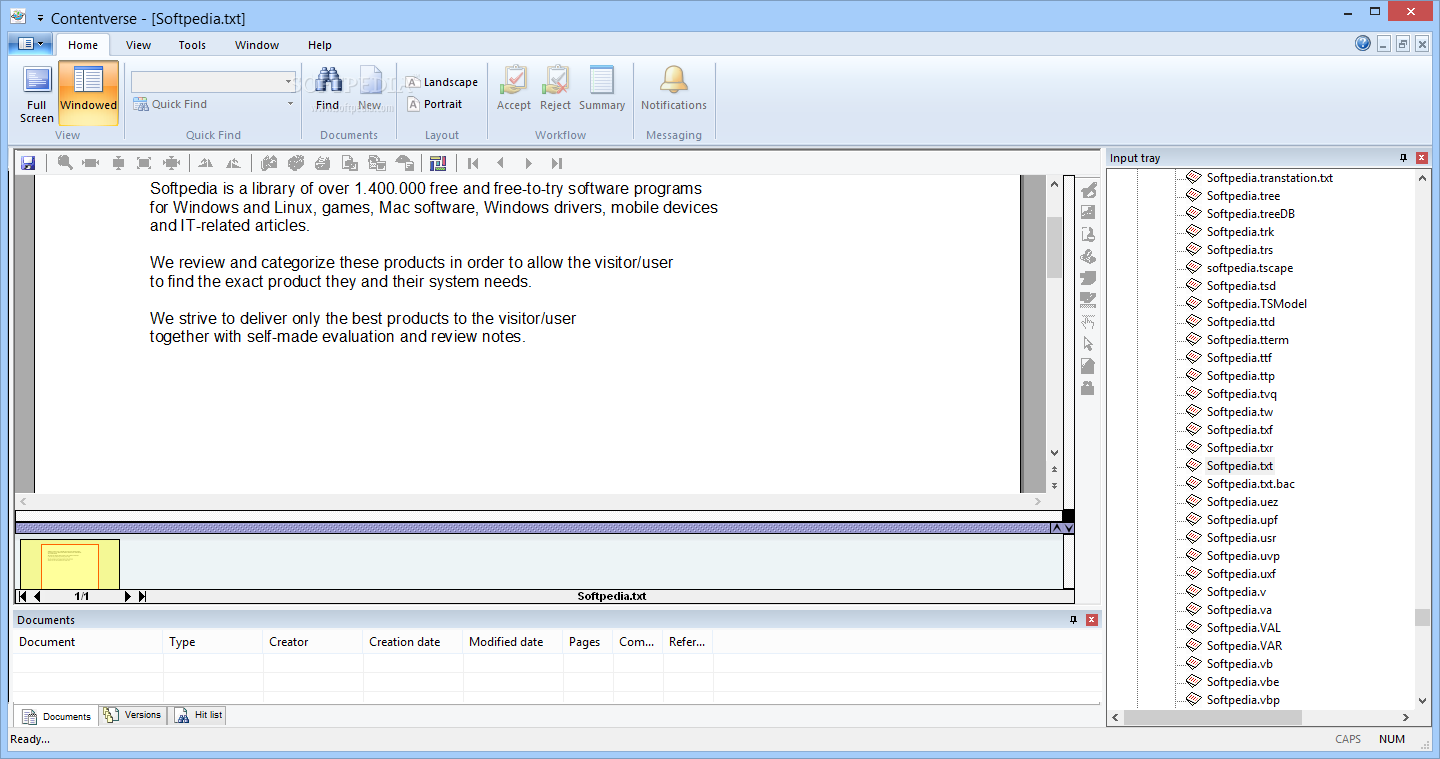Viewport: 1440px width, 759px height.
Task: Open the Tools ribbon tab
Action: (x=192, y=45)
